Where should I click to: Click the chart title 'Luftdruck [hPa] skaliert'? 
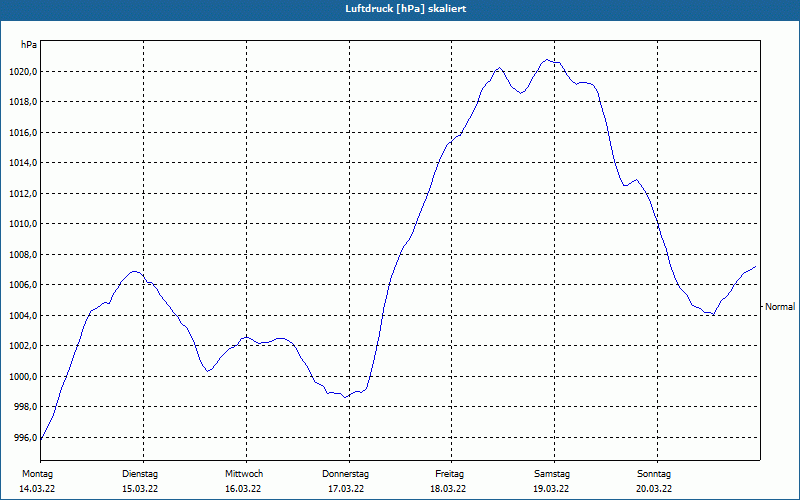(x=406, y=9)
